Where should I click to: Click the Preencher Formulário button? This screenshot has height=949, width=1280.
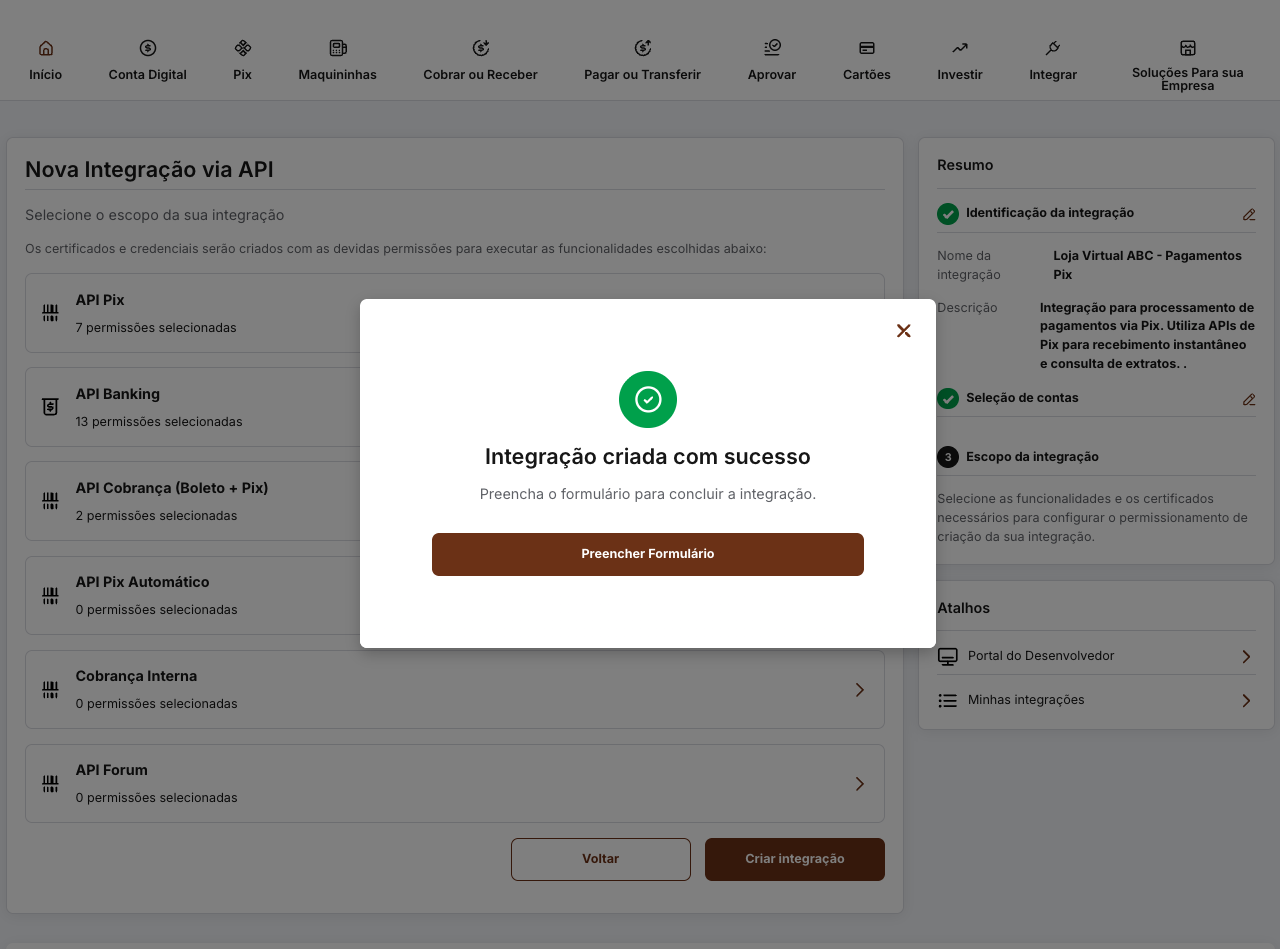click(x=647, y=554)
